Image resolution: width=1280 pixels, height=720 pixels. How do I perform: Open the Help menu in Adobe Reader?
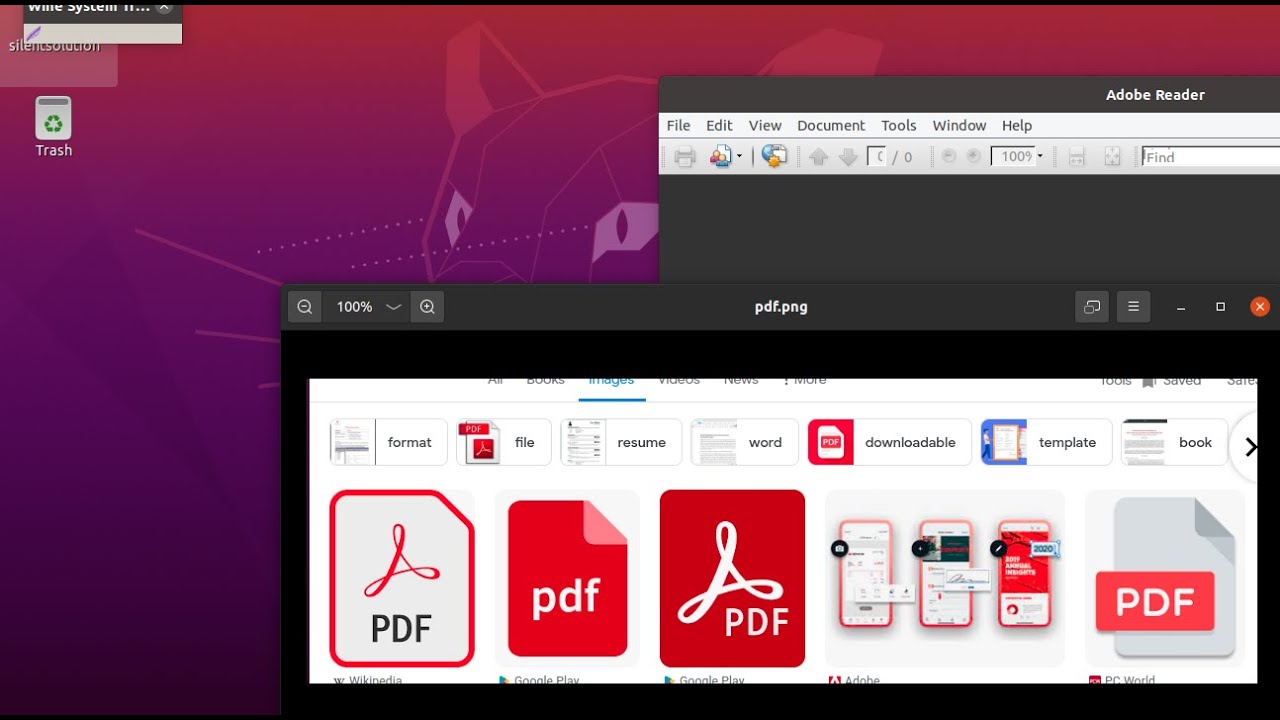(1017, 125)
